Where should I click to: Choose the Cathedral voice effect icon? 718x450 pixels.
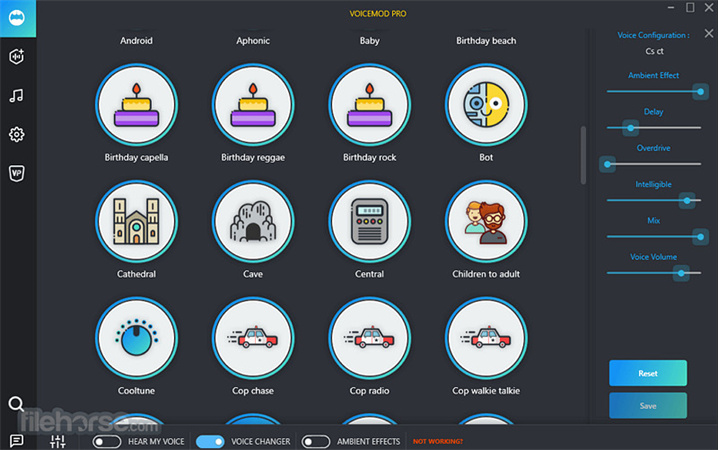pyautogui.click(x=136, y=222)
